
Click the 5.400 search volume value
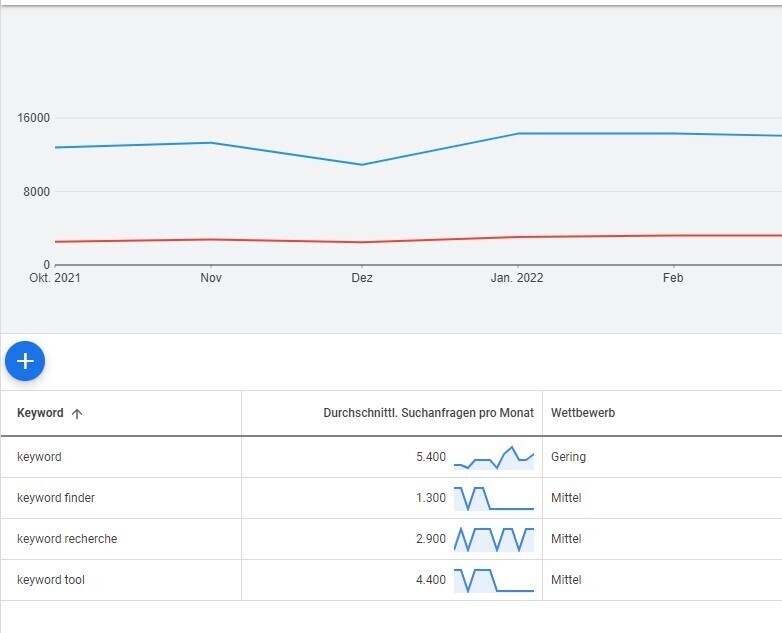pyautogui.click(x=431, y=457)
